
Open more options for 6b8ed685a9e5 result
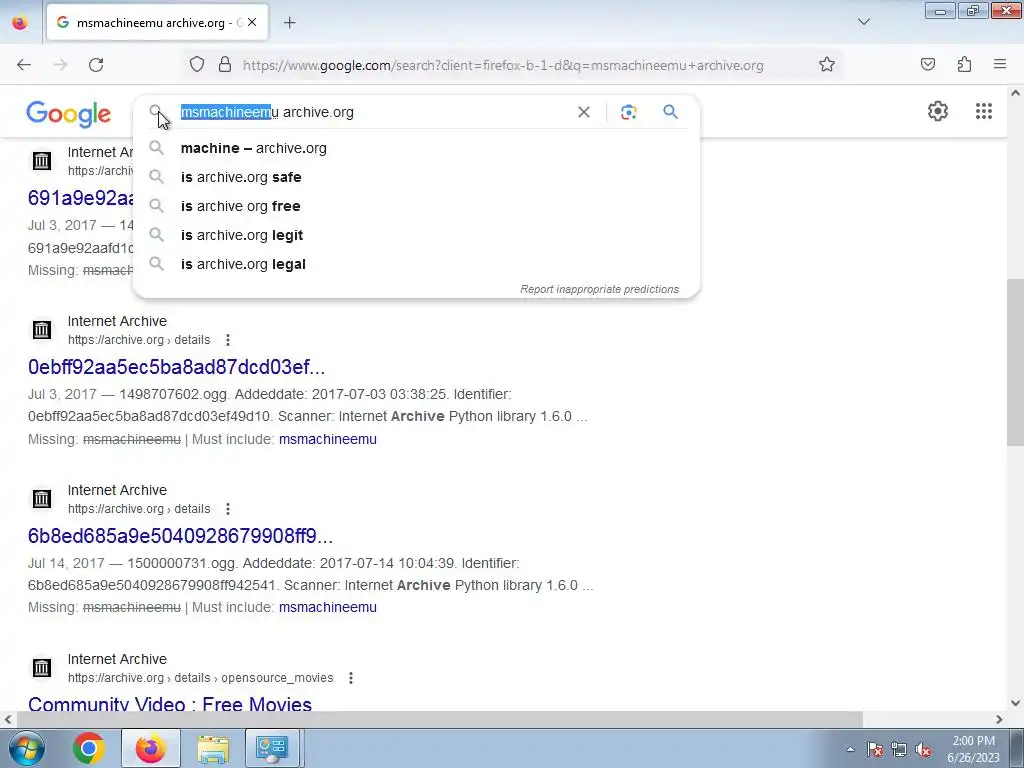point(227,509)
